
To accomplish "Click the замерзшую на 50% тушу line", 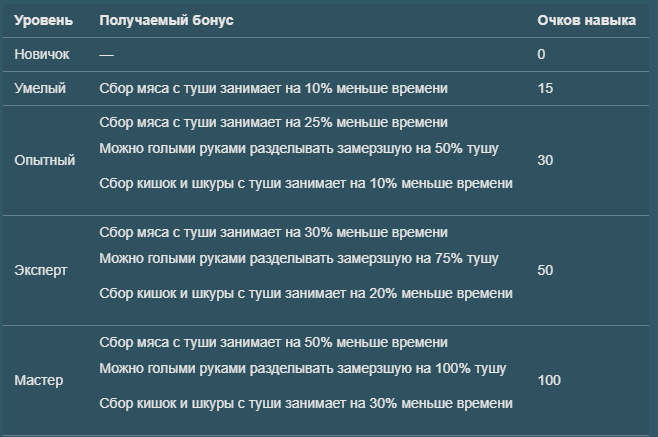I will 299,148.
